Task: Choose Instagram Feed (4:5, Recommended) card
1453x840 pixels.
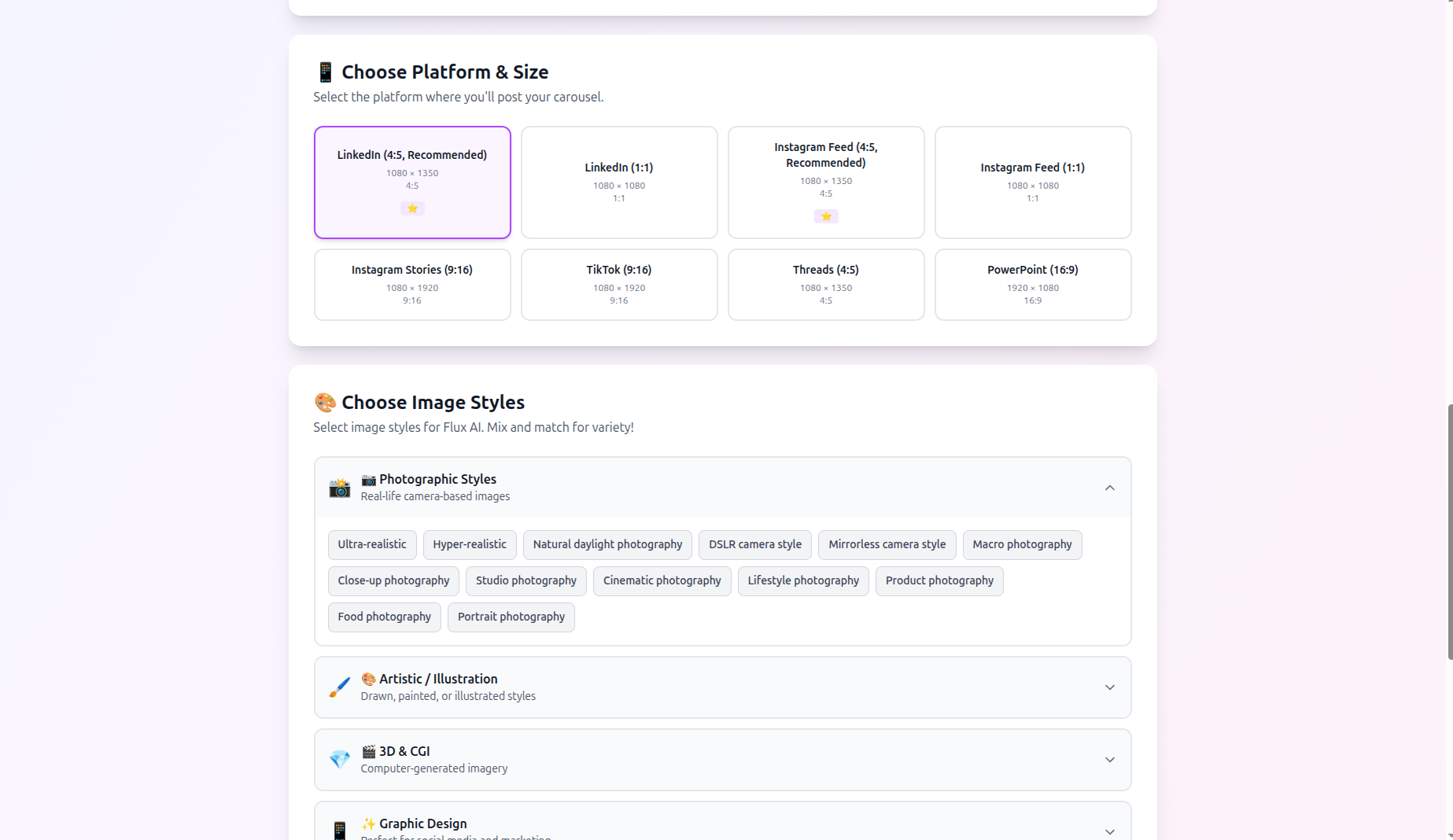Action: pyautogui.click(x=826, y=182)
